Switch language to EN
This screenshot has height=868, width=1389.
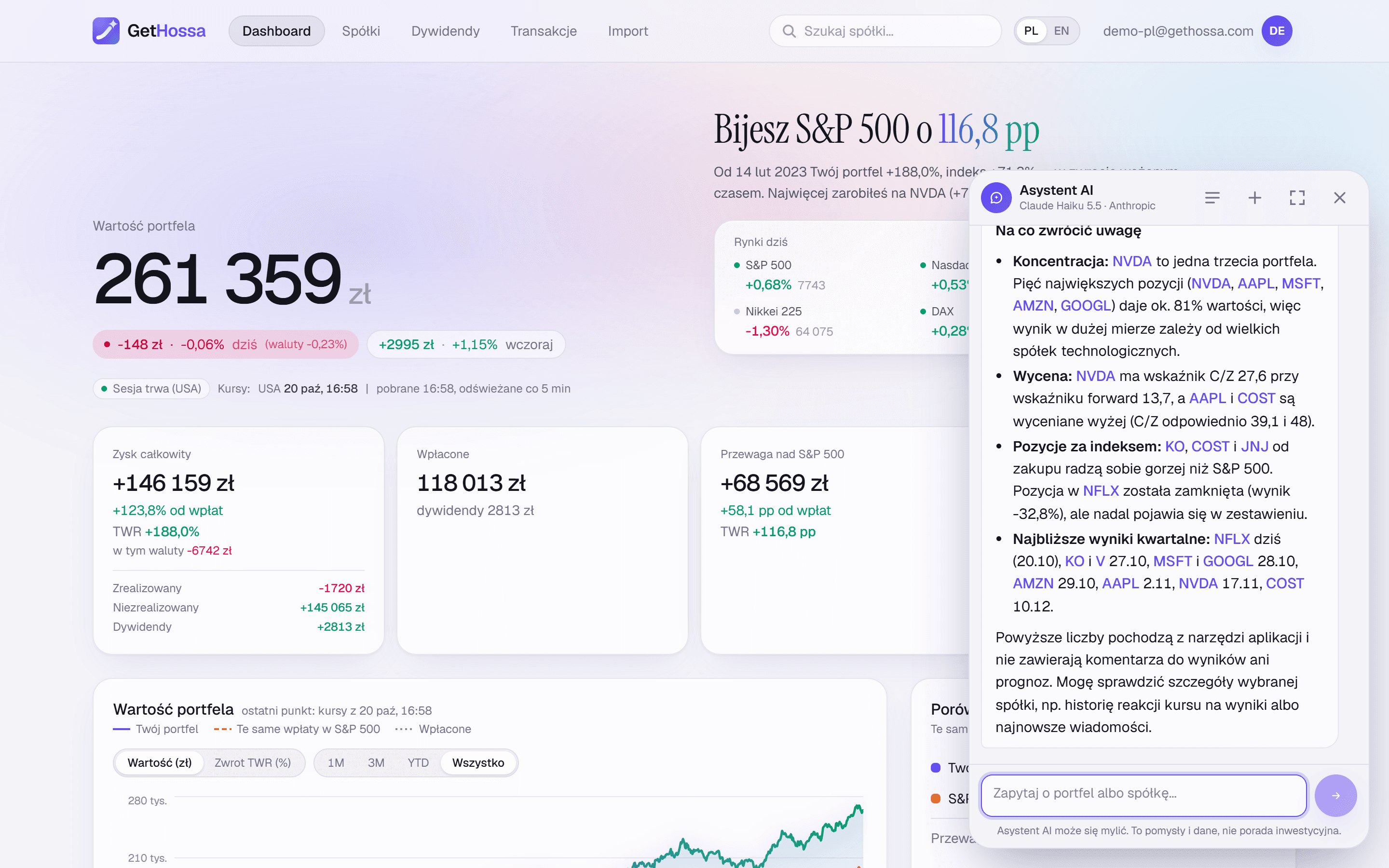[1061, 31]
